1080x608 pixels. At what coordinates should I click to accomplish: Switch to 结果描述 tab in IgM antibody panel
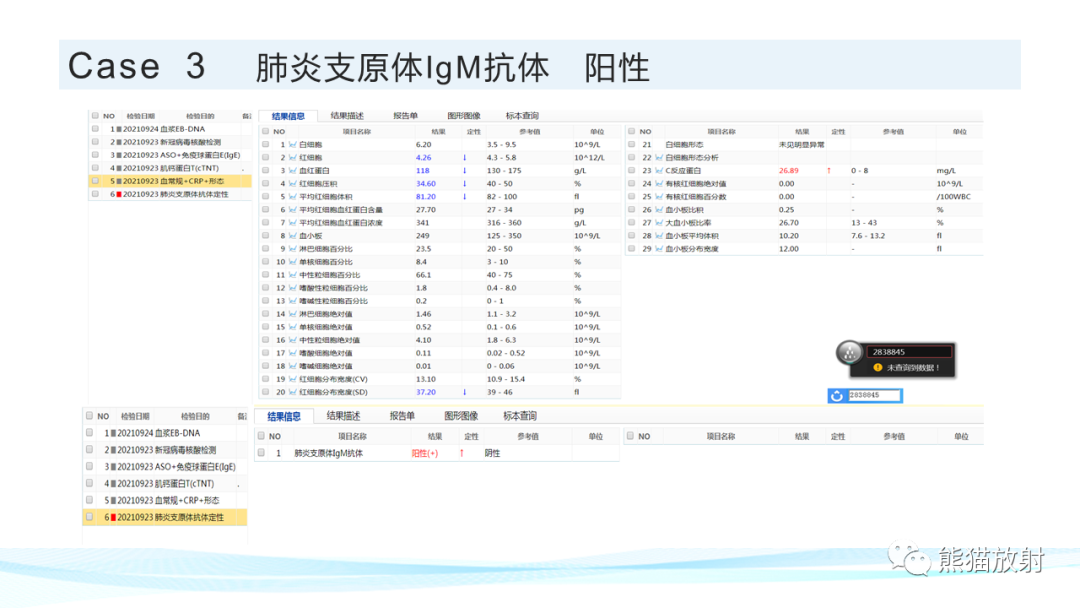coord(343,416)
